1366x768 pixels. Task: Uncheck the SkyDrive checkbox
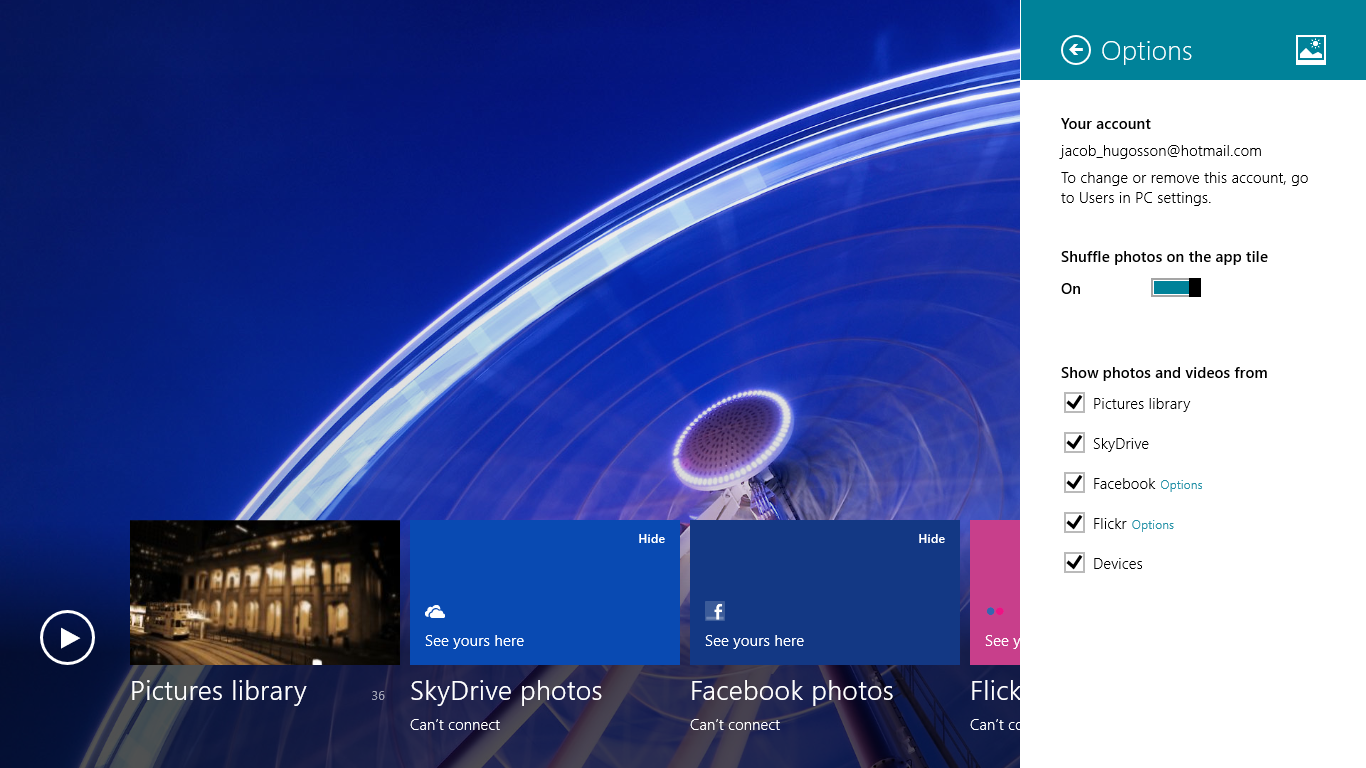1075,443
